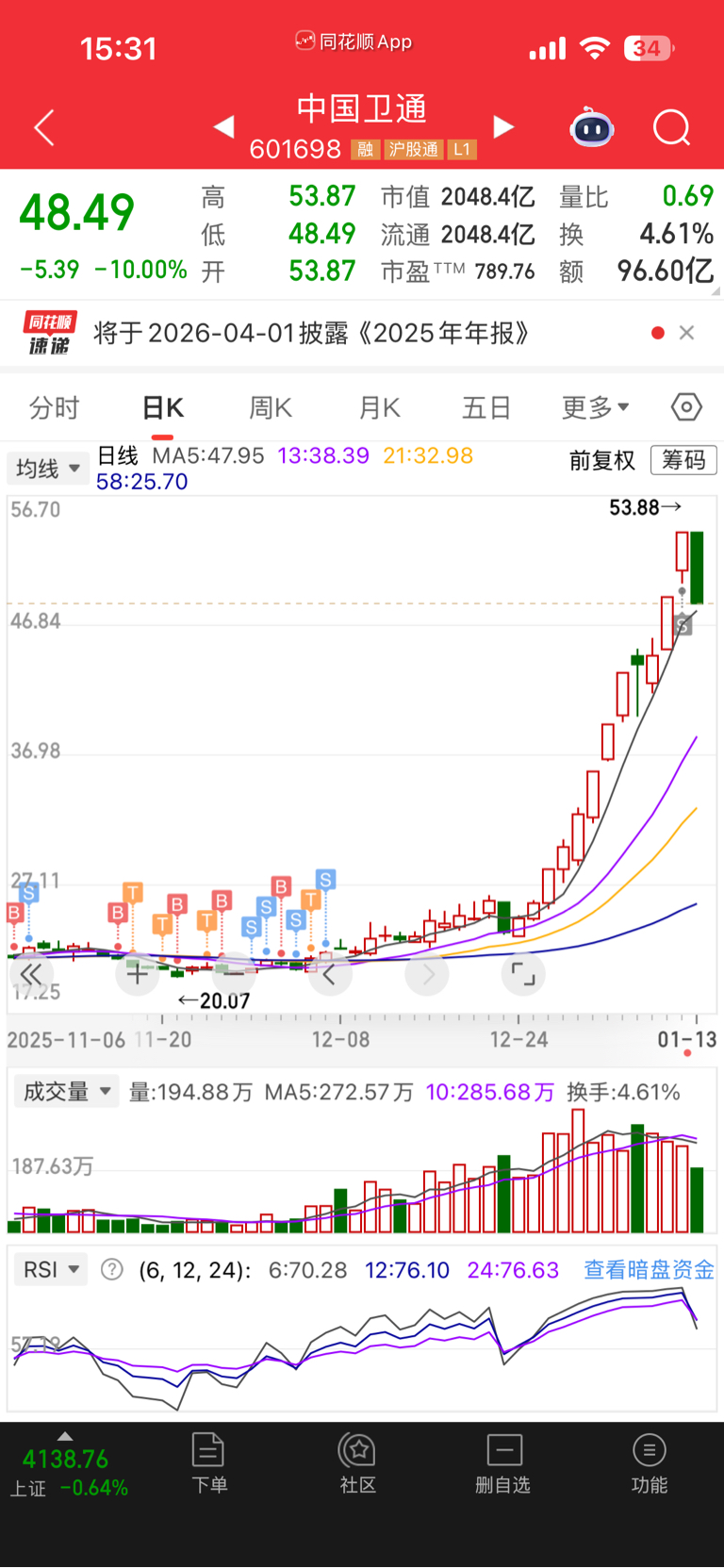Expand the 更多 period dropdown
The width and height of the screenshot is (724, 1568).
click(596, 407)
